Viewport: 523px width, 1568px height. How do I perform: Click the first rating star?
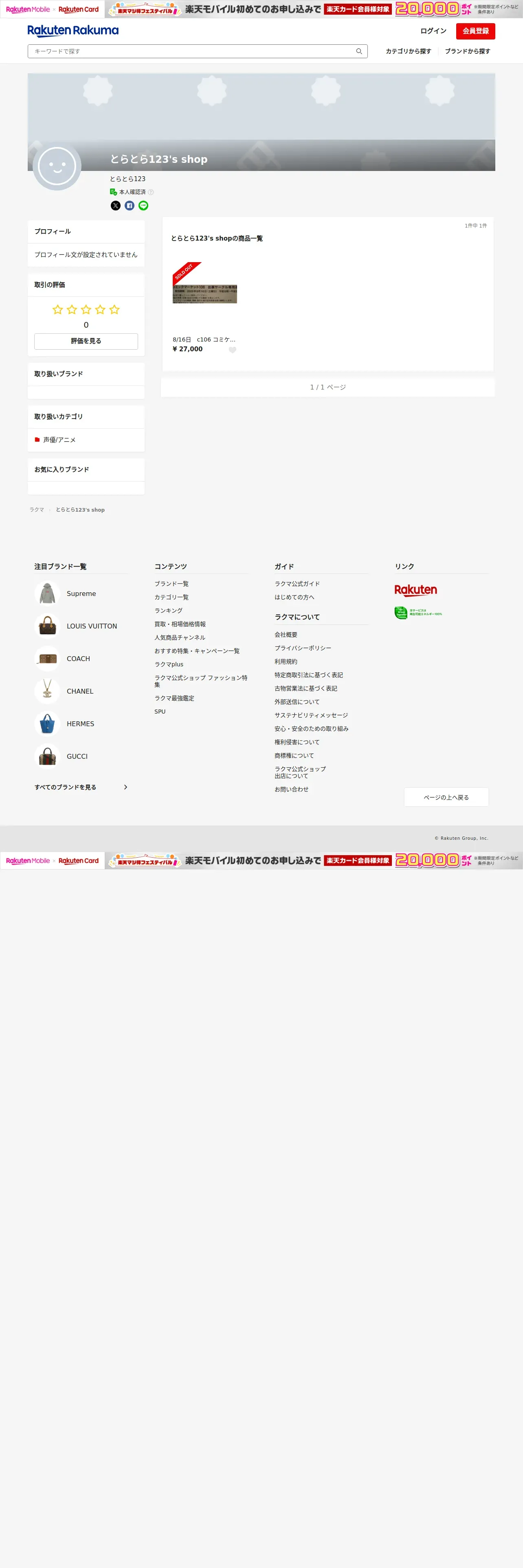click(x=58, y=310)
